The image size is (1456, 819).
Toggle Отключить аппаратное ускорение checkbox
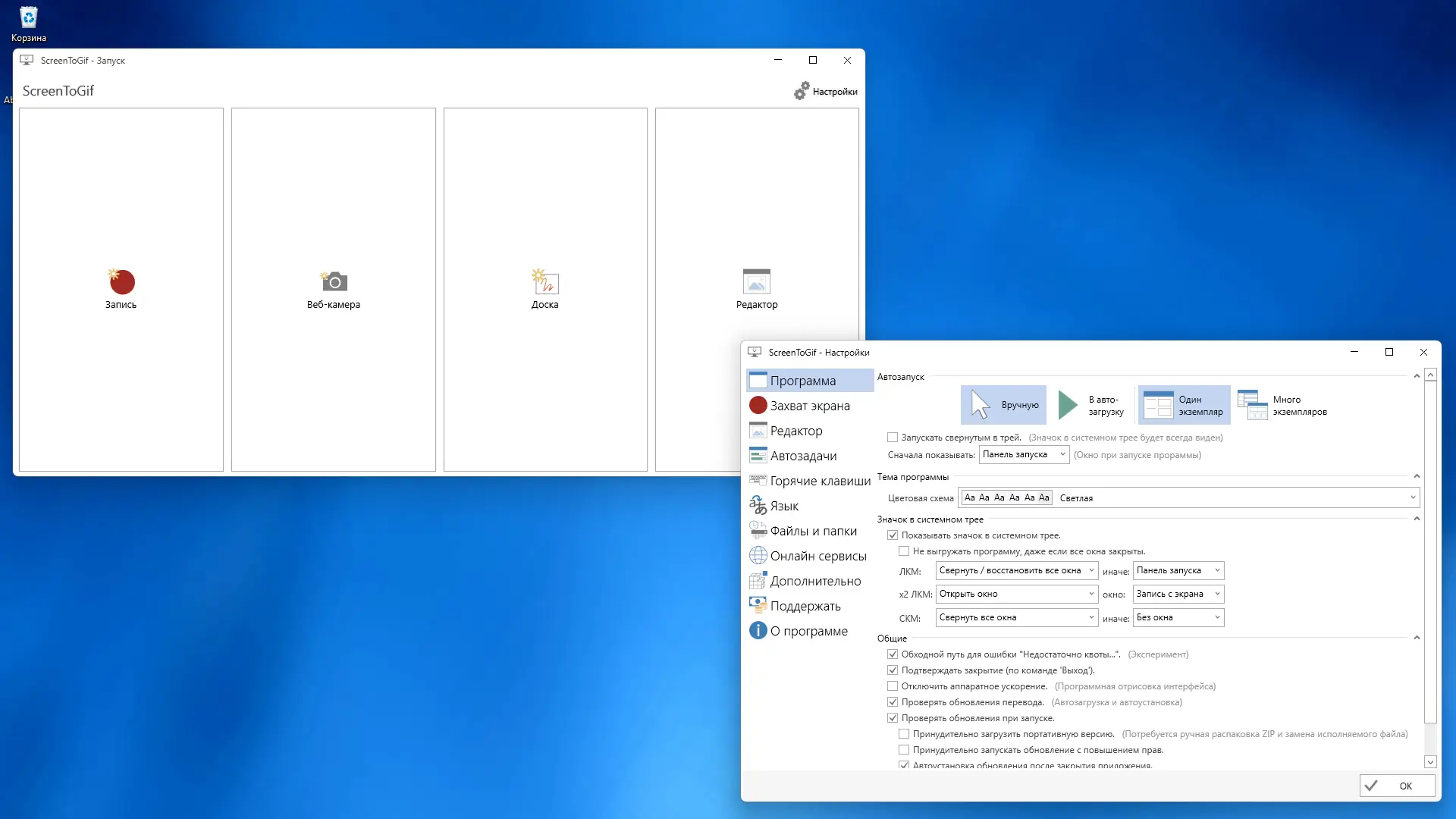[893, 686]
